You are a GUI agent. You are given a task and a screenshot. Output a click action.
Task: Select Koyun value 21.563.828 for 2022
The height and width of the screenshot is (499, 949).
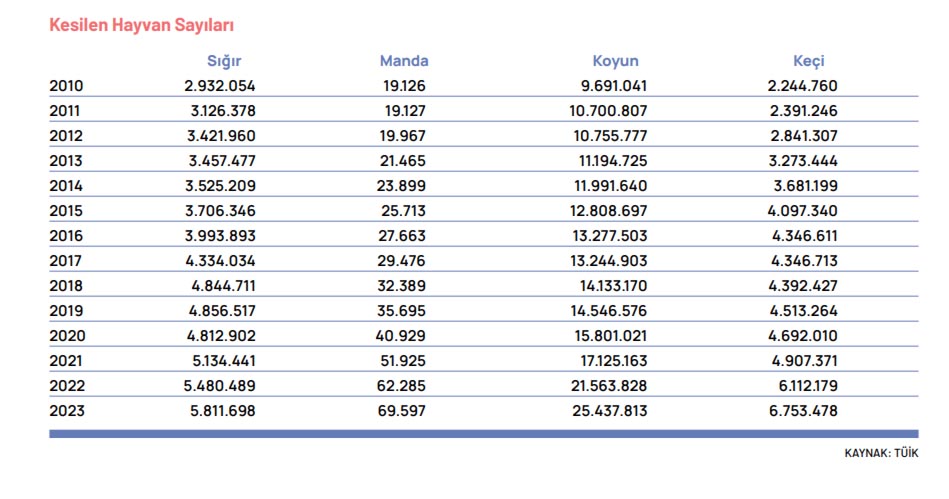[x=609, y=386]
